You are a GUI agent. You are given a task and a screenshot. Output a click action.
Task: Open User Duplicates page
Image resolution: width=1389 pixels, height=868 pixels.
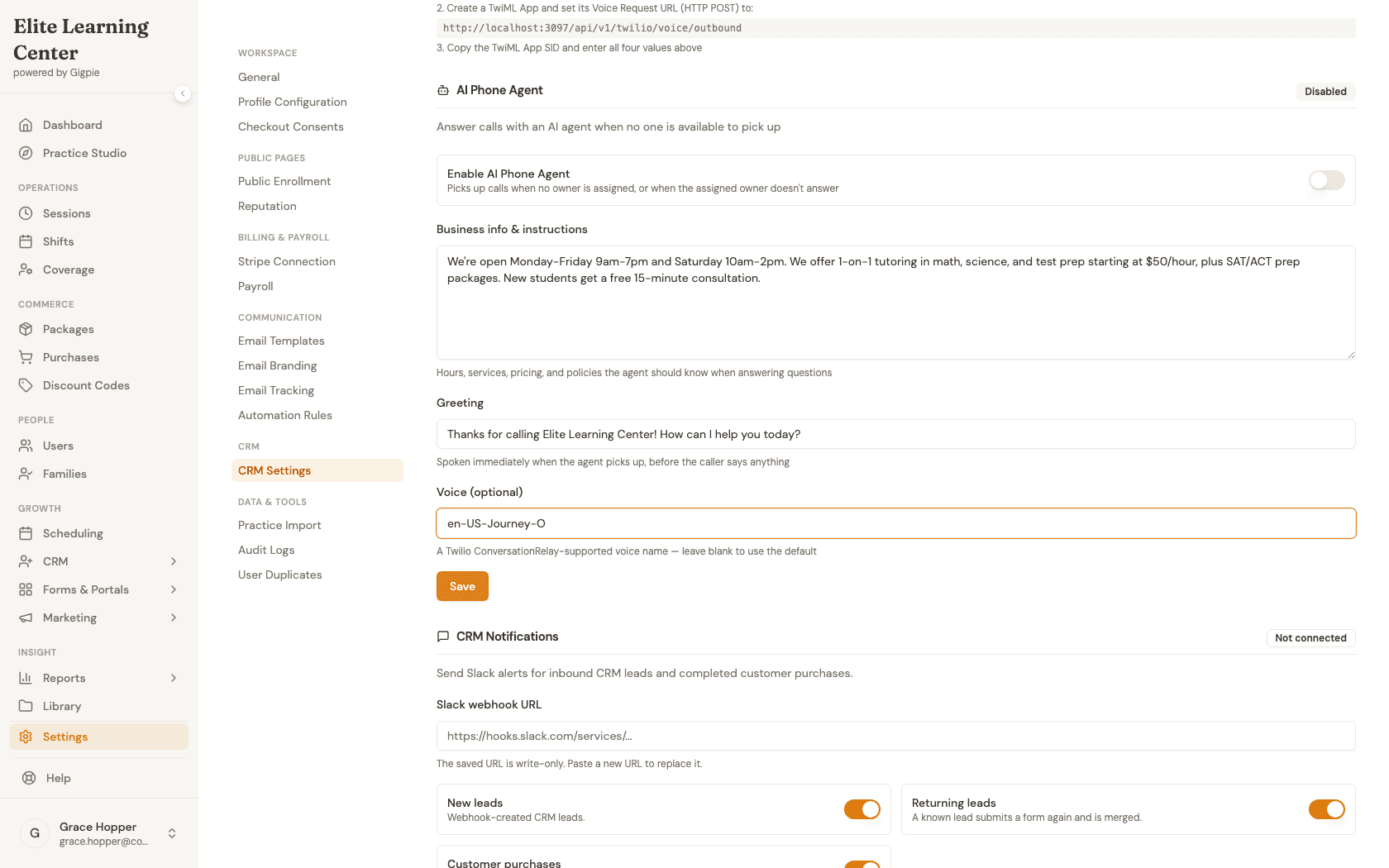280,575
